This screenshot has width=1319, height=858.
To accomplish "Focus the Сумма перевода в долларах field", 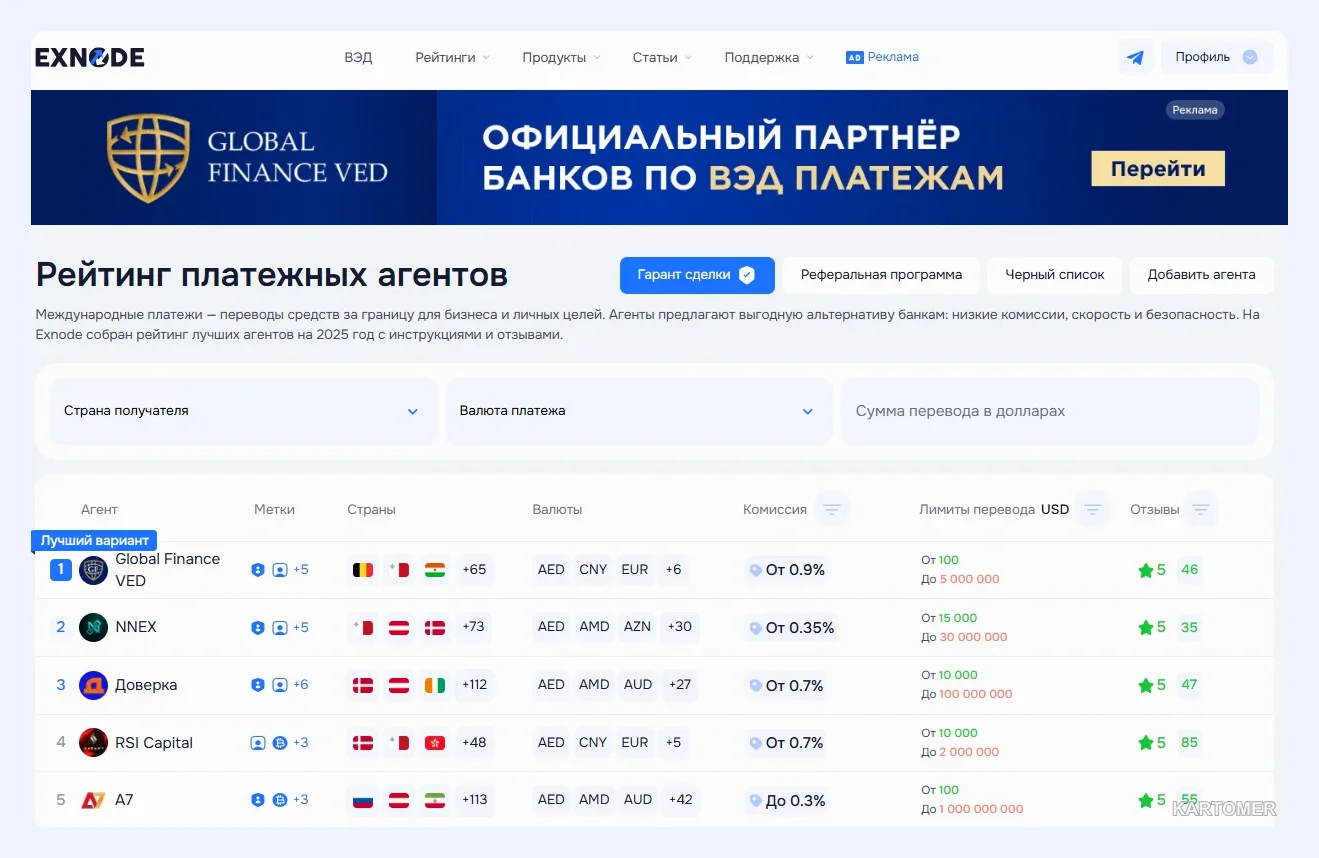I will (x=1049, y=411).
